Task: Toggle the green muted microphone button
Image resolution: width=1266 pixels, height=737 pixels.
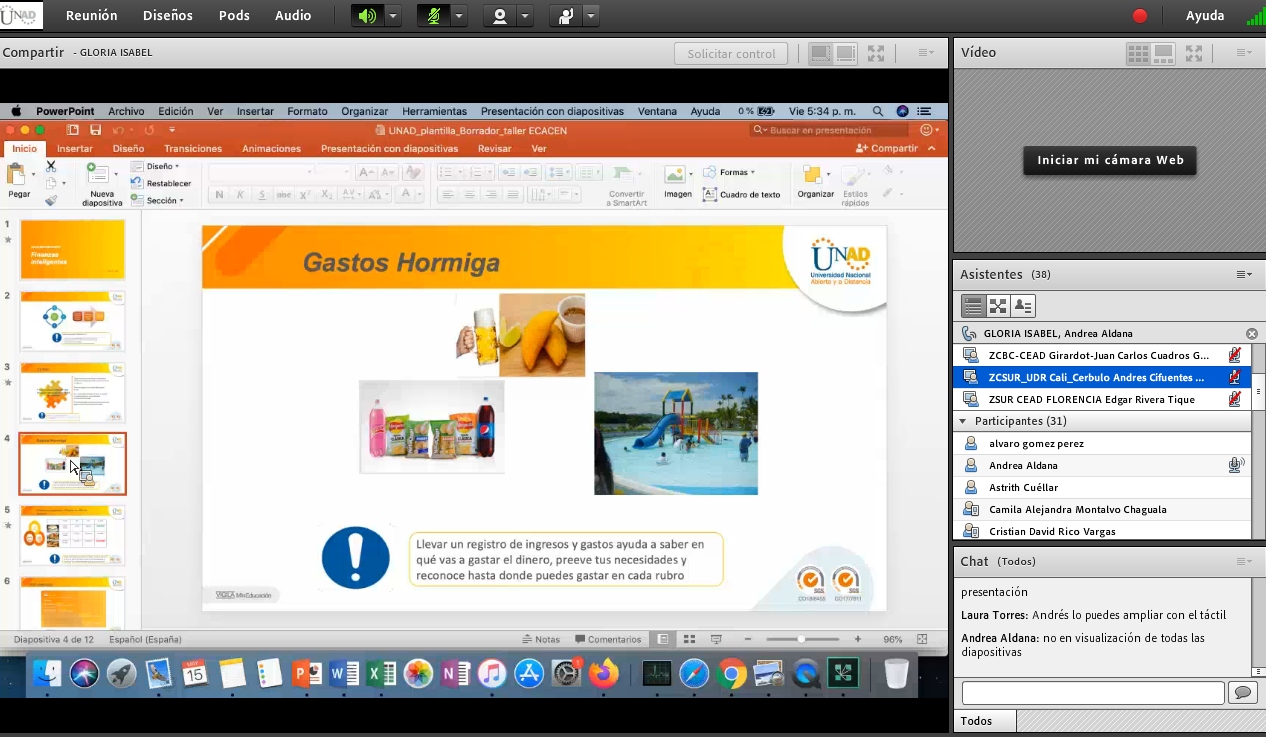Action: 434,16
